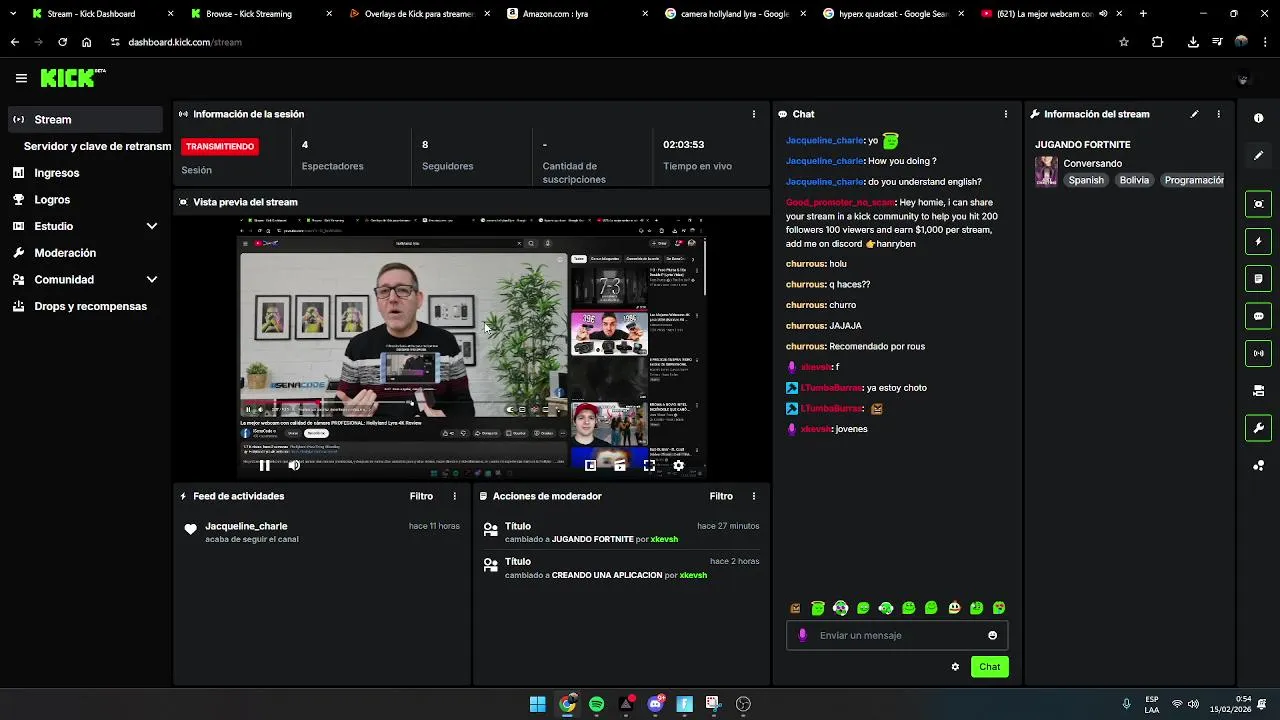1280x720 pixels.
Task: Open the Conversando category thumbnail
Action: click(1046, 171)
